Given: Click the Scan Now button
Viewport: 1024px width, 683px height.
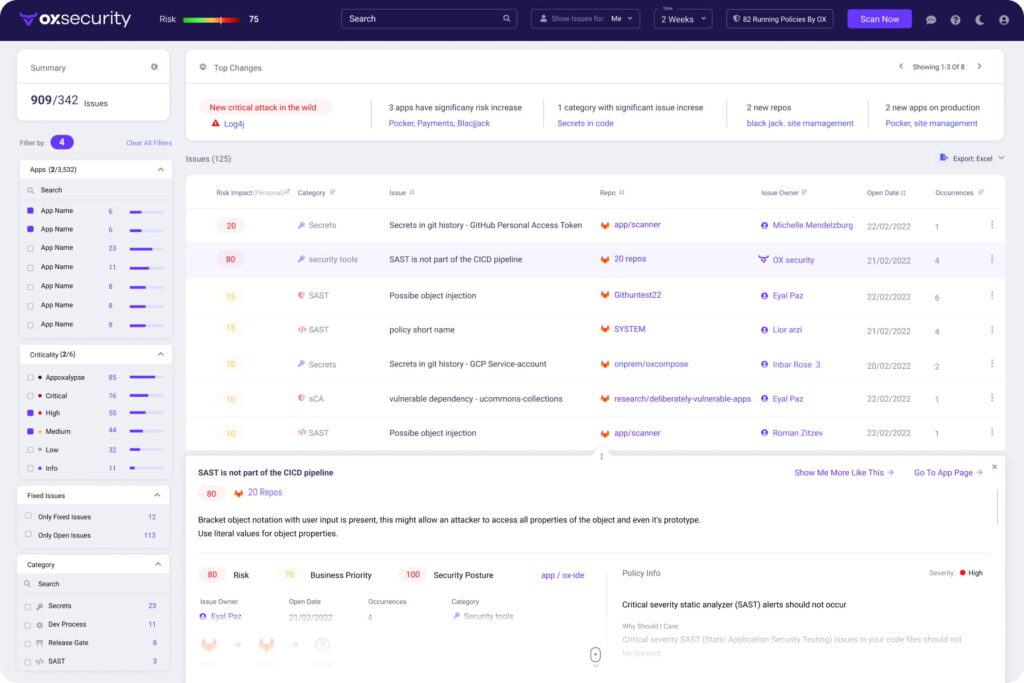Looking at the screenshot, I should pyautogui.click(x=878, y=18).
